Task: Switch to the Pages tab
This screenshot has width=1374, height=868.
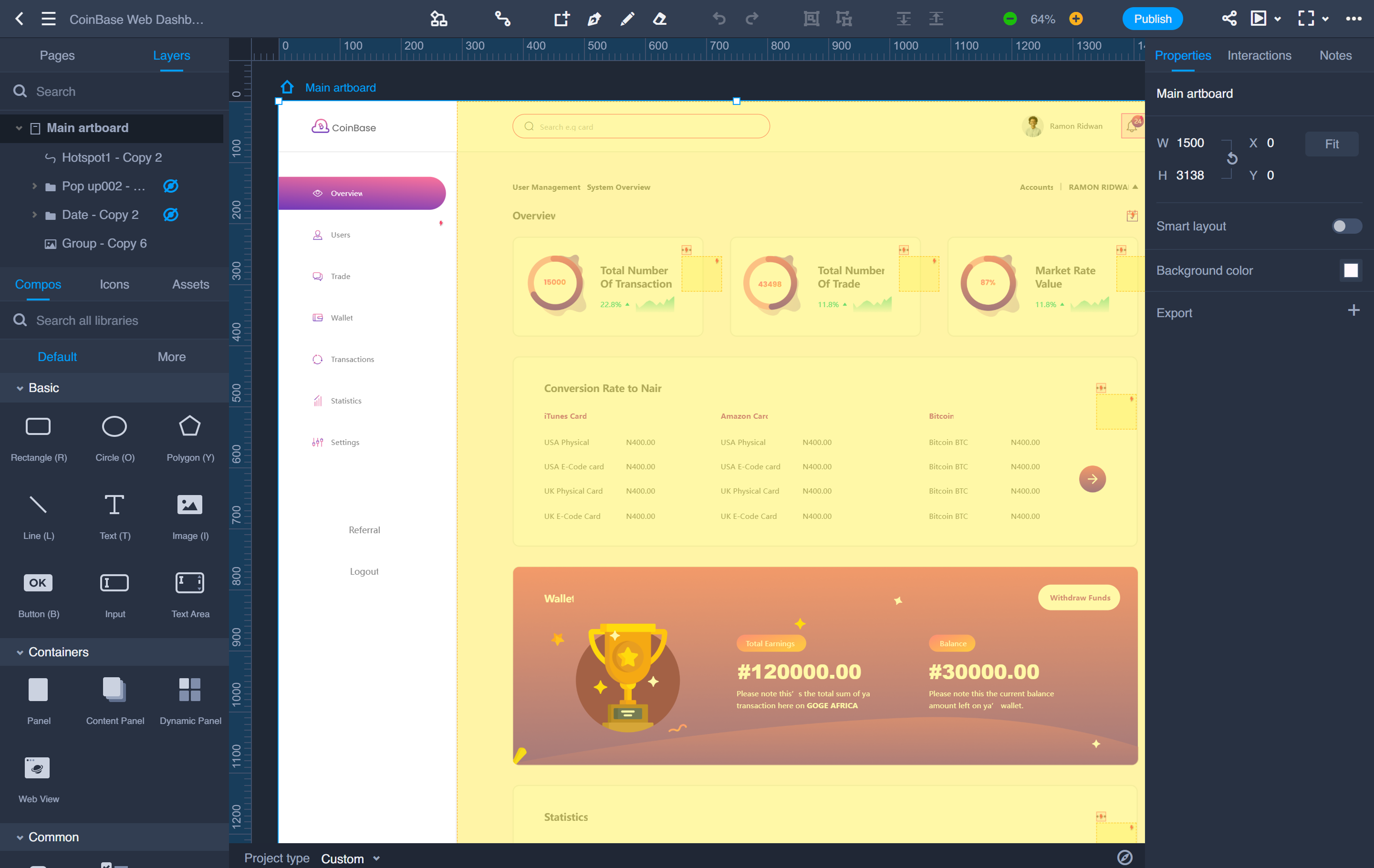Action: pos(57,55)
